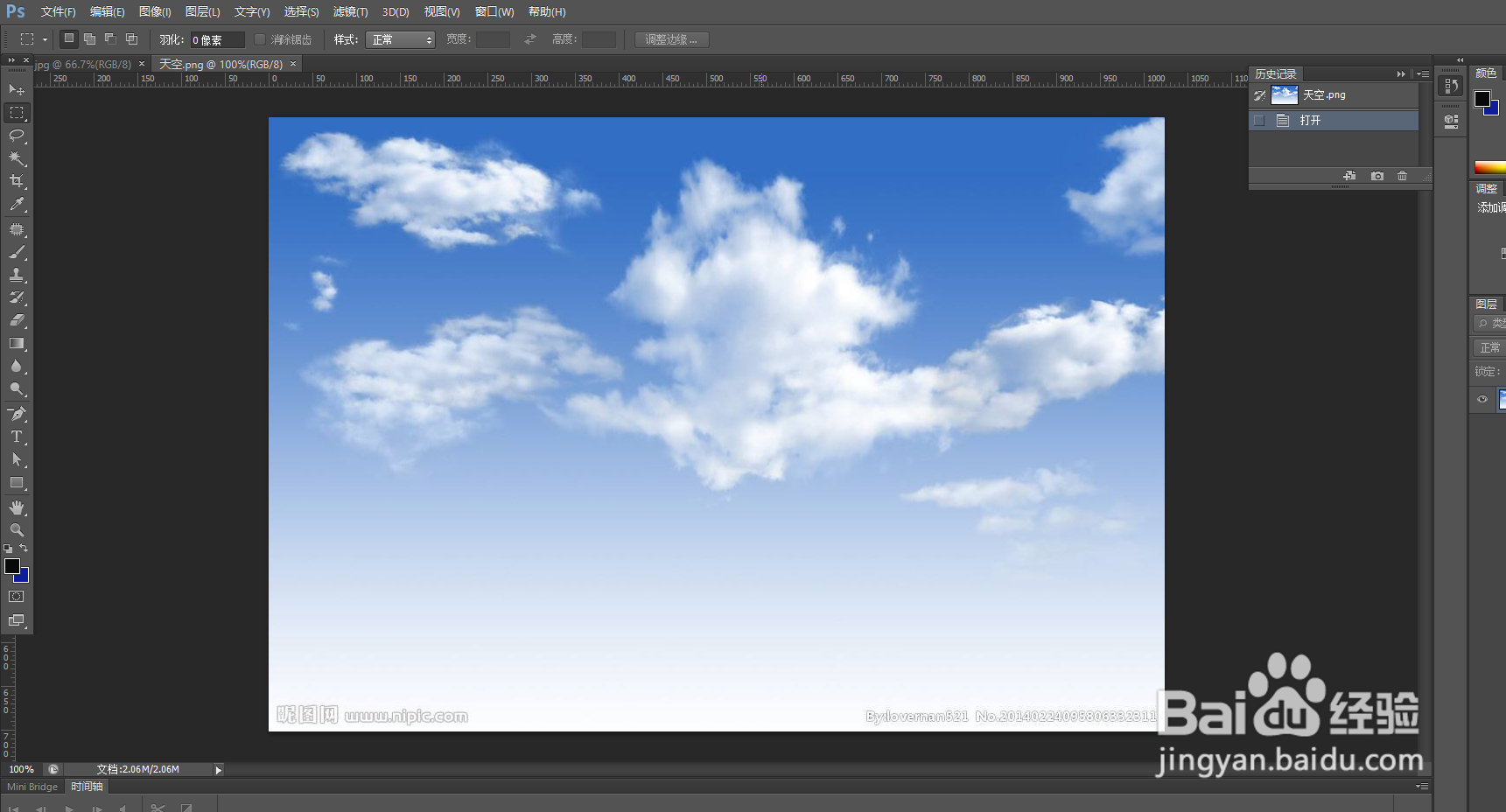This screenshot has width=1506, height=812.
Task: Select the Eyedropper tool
Action: (17, 205)
